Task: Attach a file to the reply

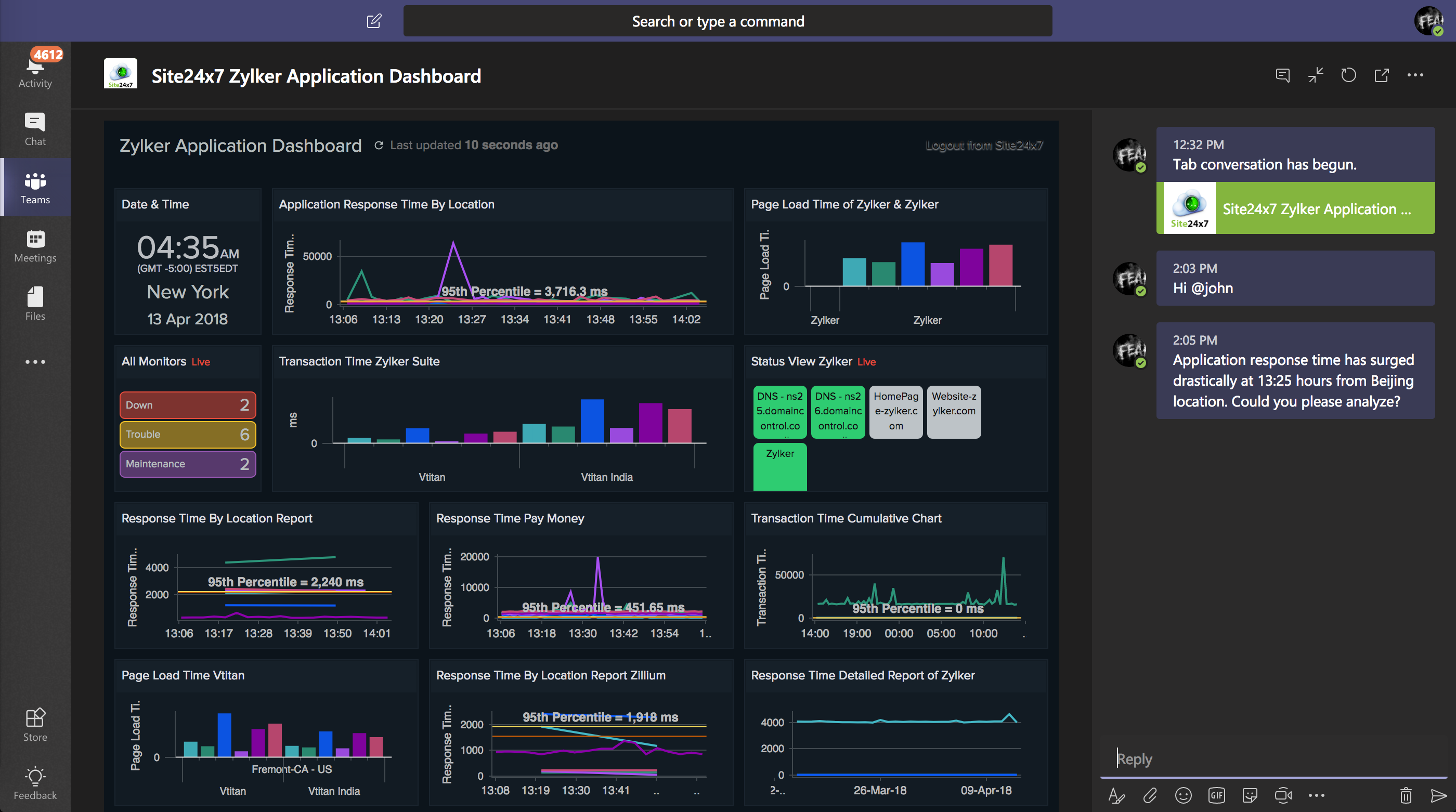Action: tap(1150, 795)
